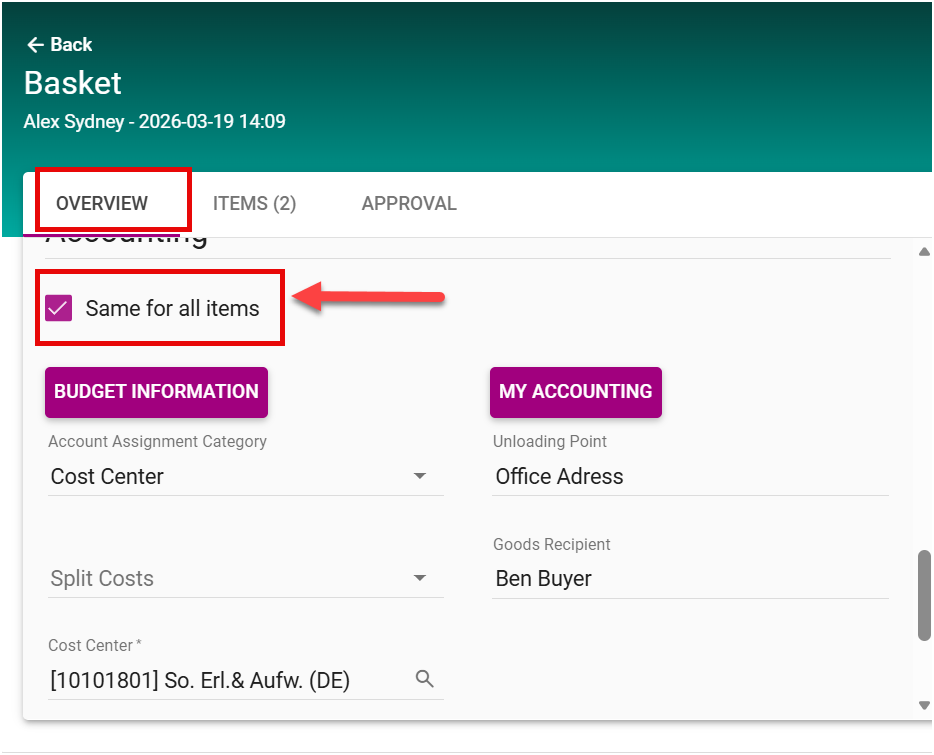Image resolution: width=934 pixels, height=755 pixels.
Task: Click into the Unloading Point field
Action: point(690,476)
